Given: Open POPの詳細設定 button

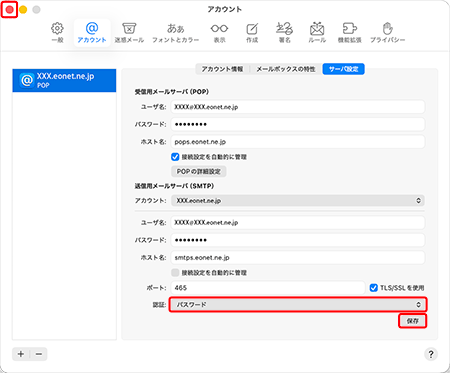Looking at the screenshot, I should click(x=199, y=171).
